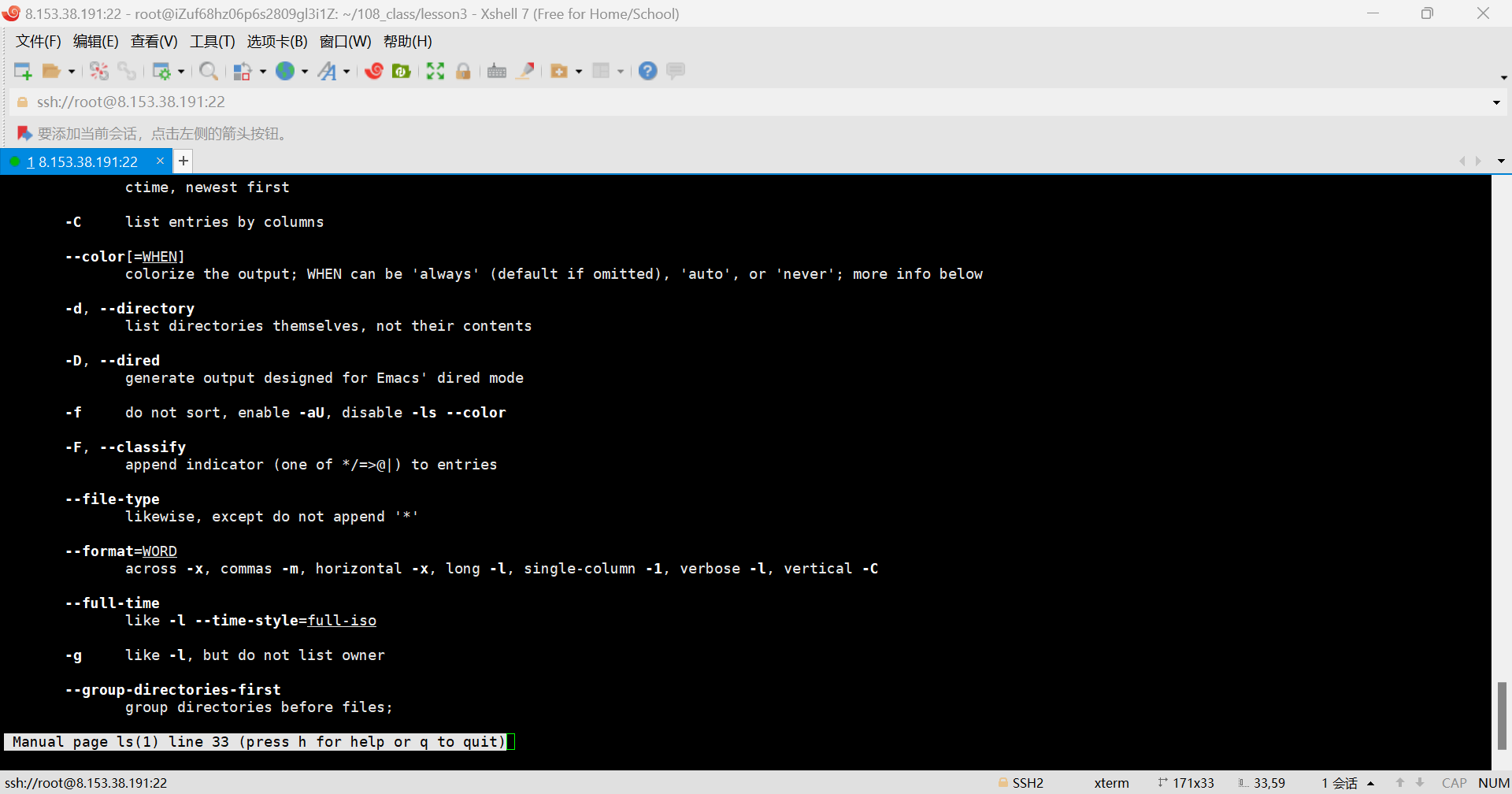Expand the open session dropdown arrow
The image size is (1512, 794).
(x=72, y=72)
